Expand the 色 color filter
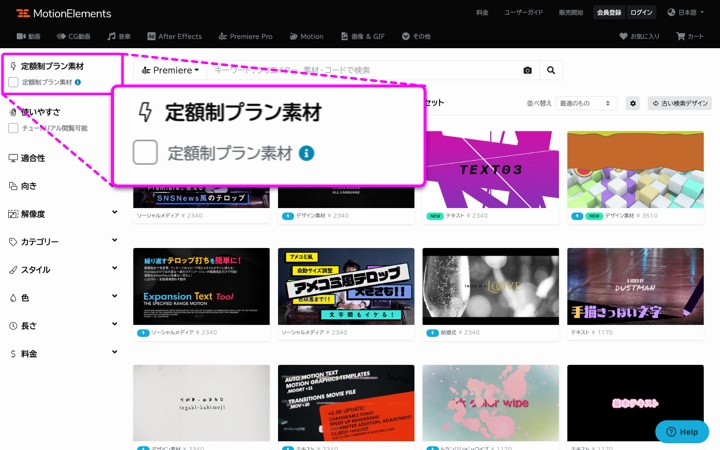 63,298
